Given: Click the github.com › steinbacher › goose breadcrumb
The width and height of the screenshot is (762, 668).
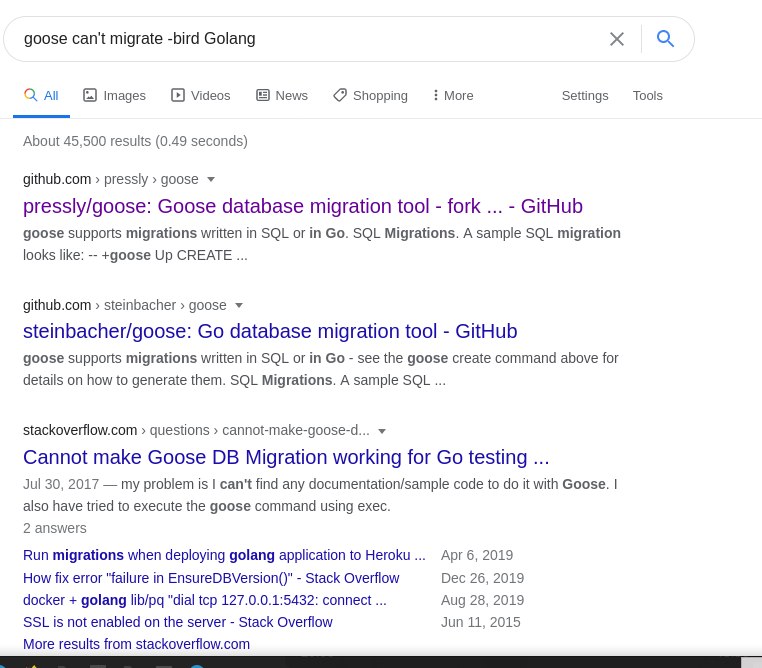Looking at the screenshot, I should [124, 305].
